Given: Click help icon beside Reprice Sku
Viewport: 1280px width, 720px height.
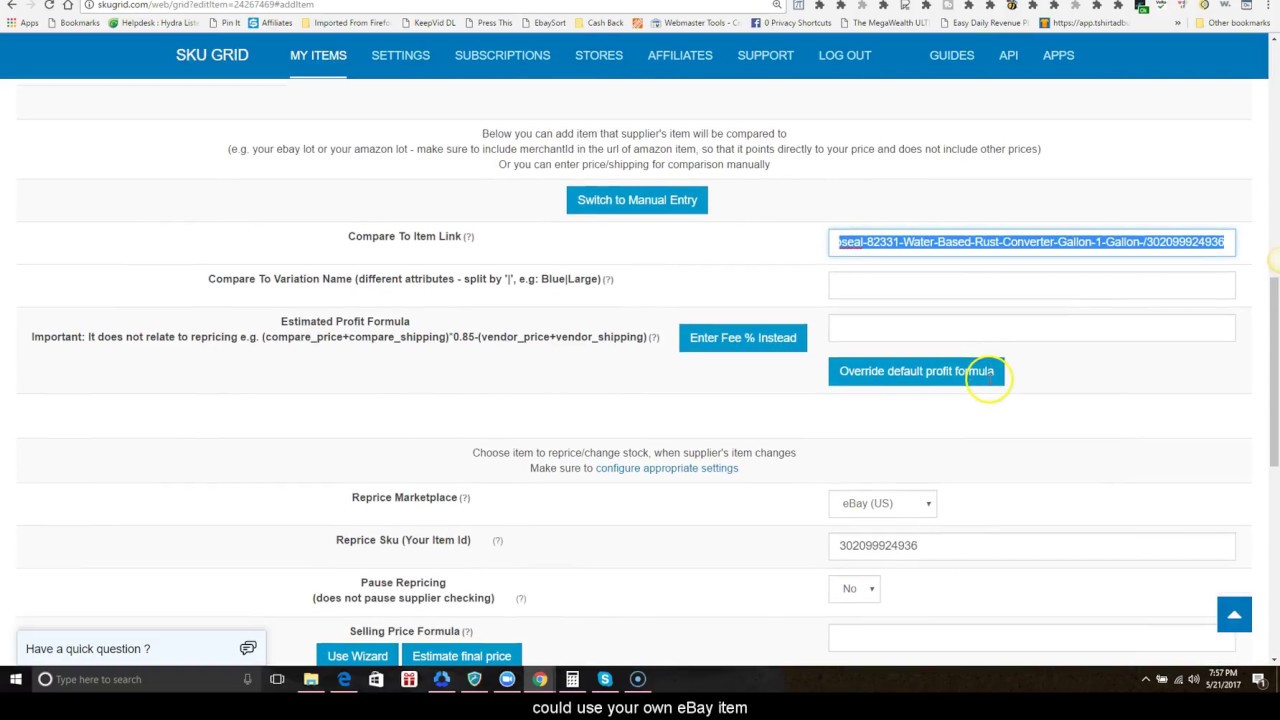Looking at the screenshot, I should [x=497, y=541].
